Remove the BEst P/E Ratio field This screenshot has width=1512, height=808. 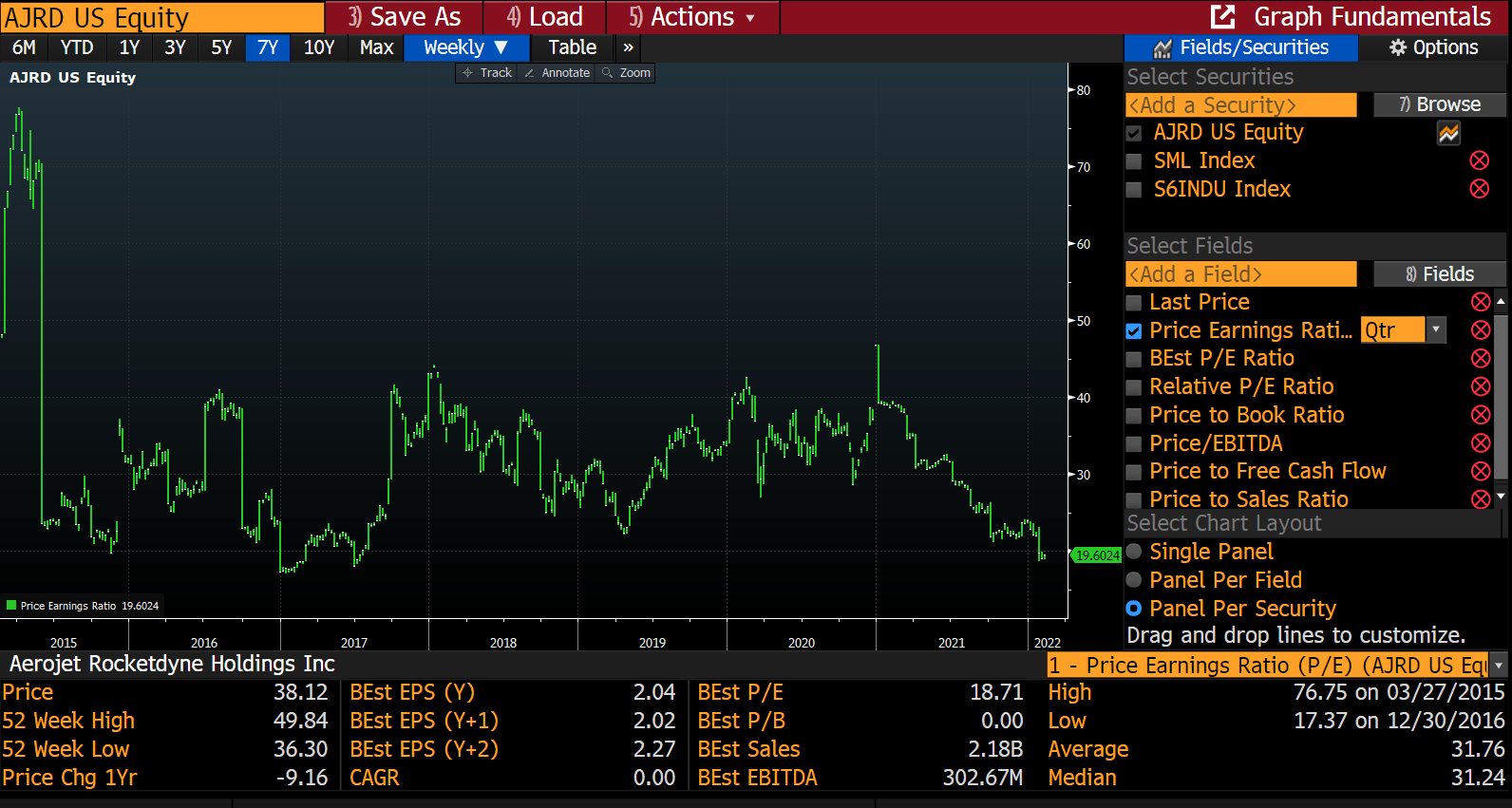click(1481, 358)
